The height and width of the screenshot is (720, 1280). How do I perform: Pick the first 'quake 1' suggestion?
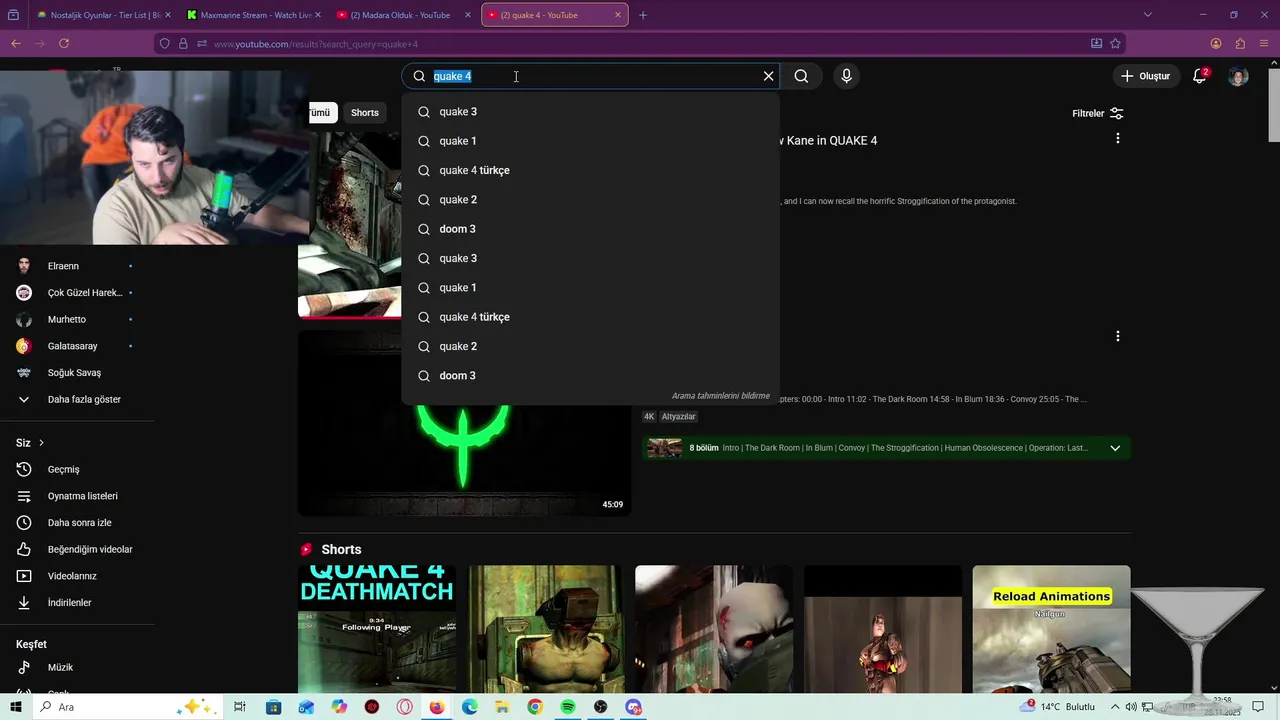pyautogui.click(x=590, y=141)
